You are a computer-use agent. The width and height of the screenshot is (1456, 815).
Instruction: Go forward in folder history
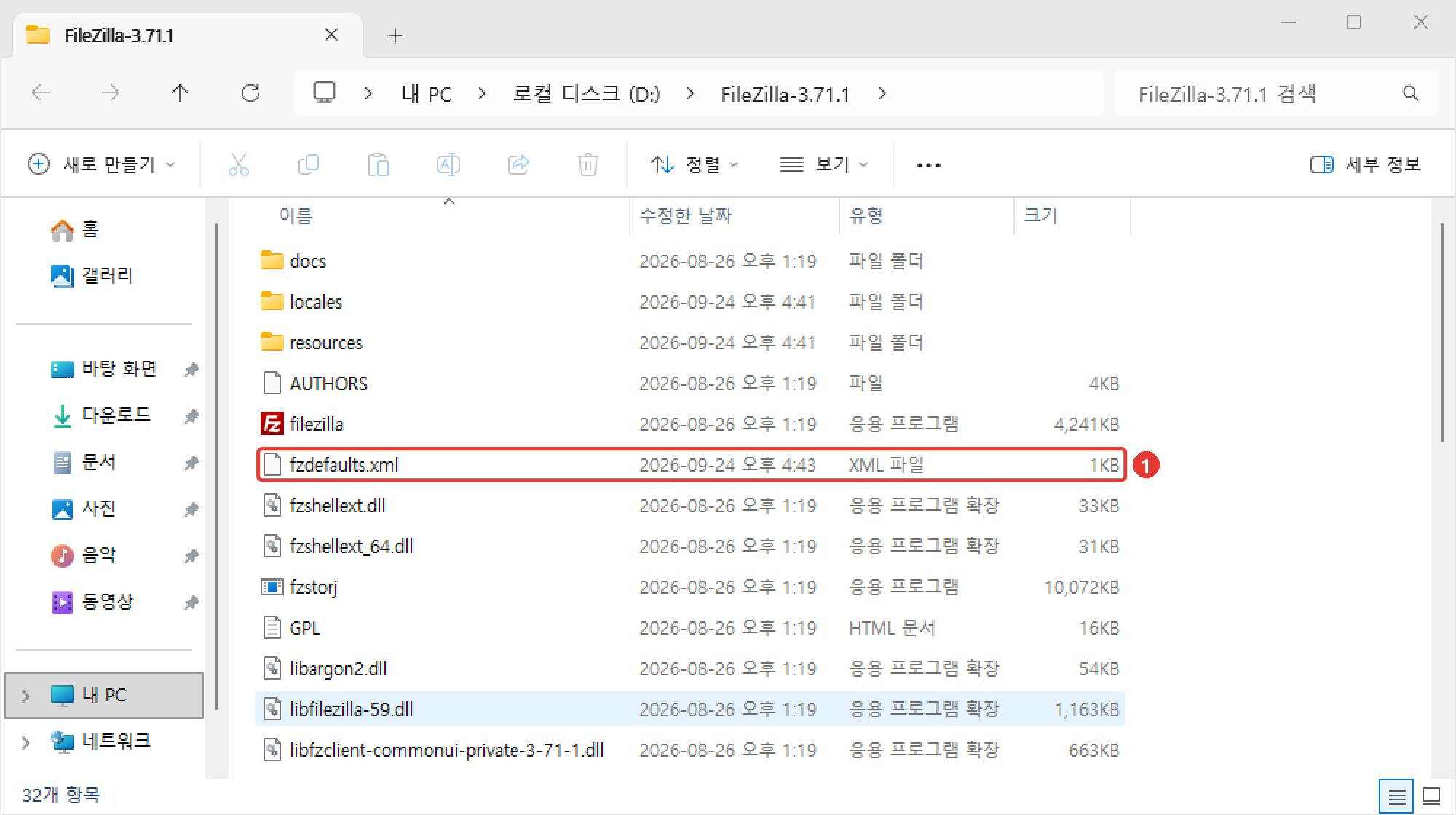pos(111,93)
